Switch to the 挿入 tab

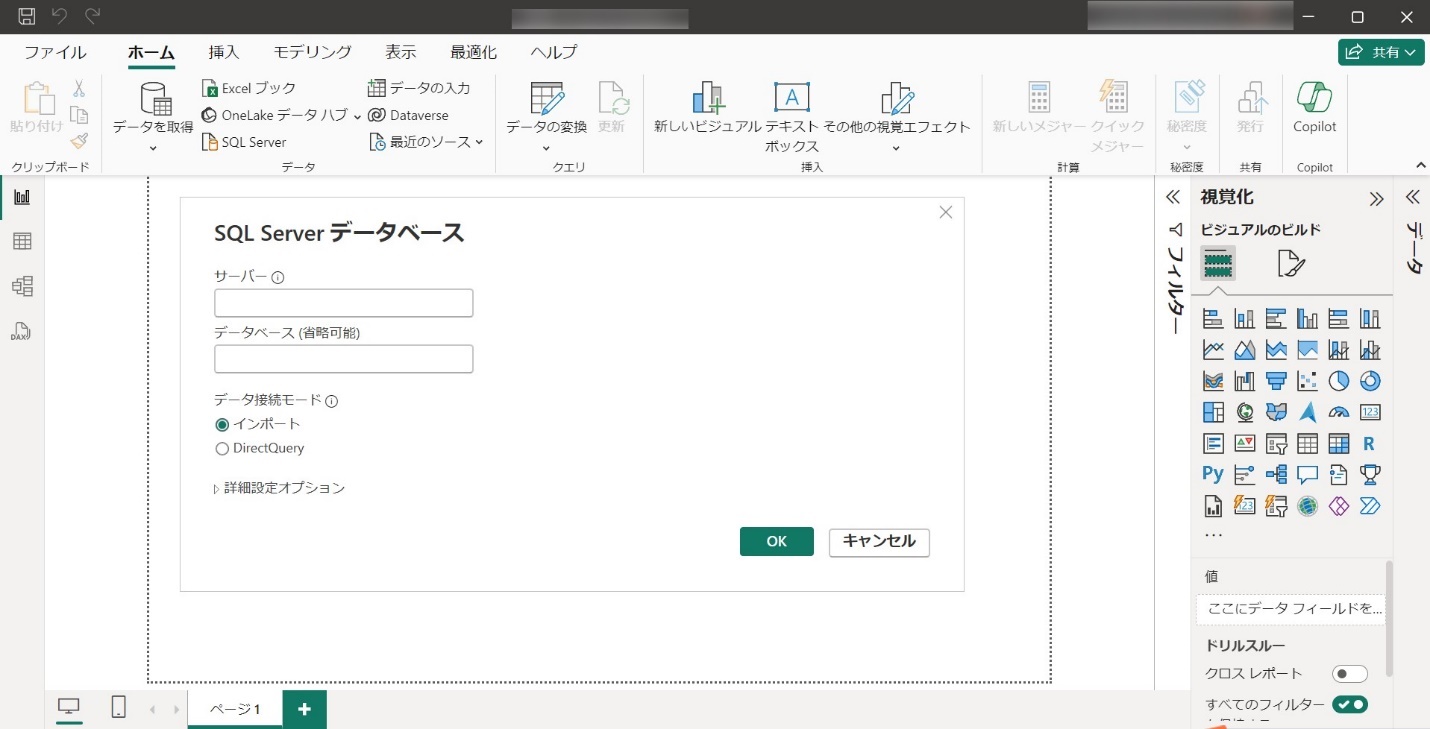tap(224, 53)
